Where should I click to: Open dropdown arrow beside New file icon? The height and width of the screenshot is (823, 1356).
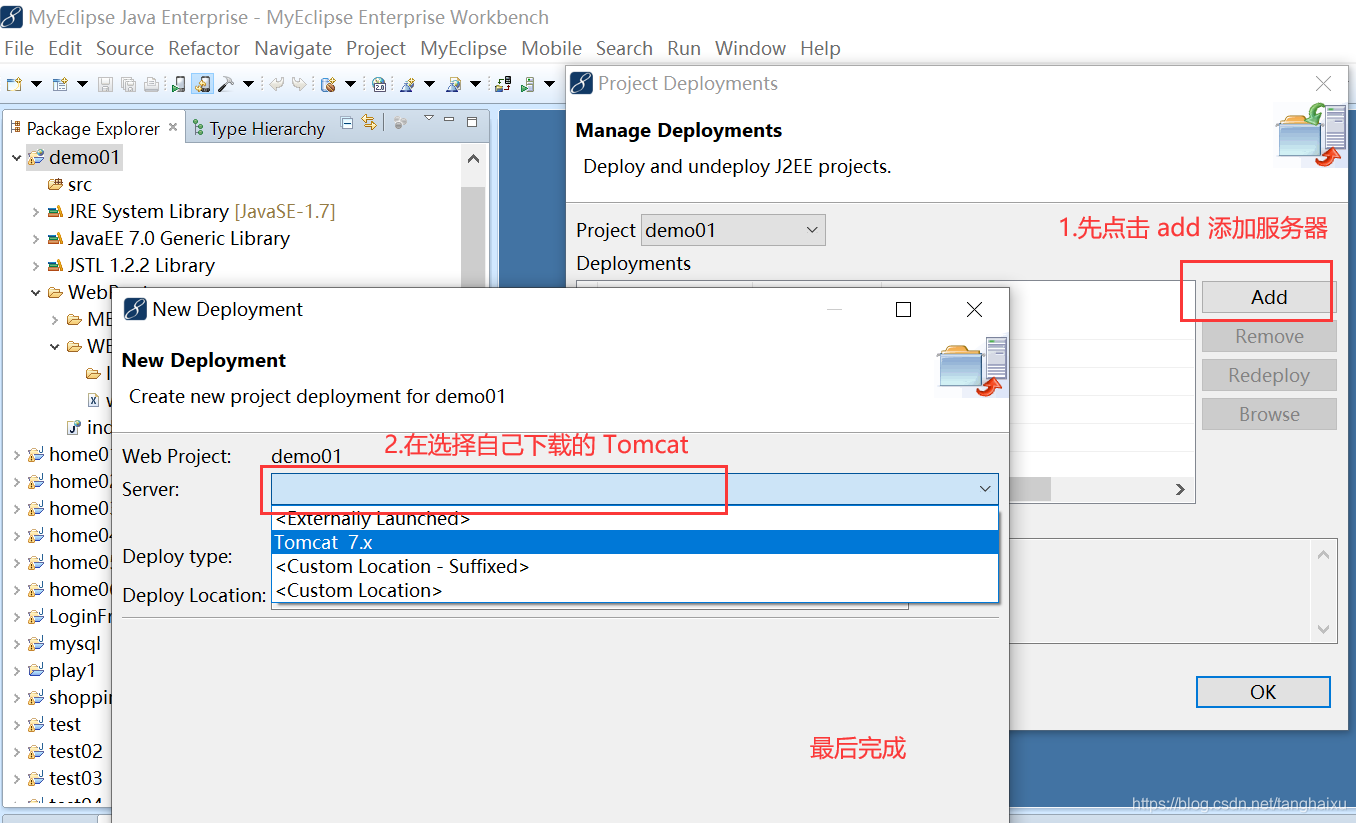point(36,84)
